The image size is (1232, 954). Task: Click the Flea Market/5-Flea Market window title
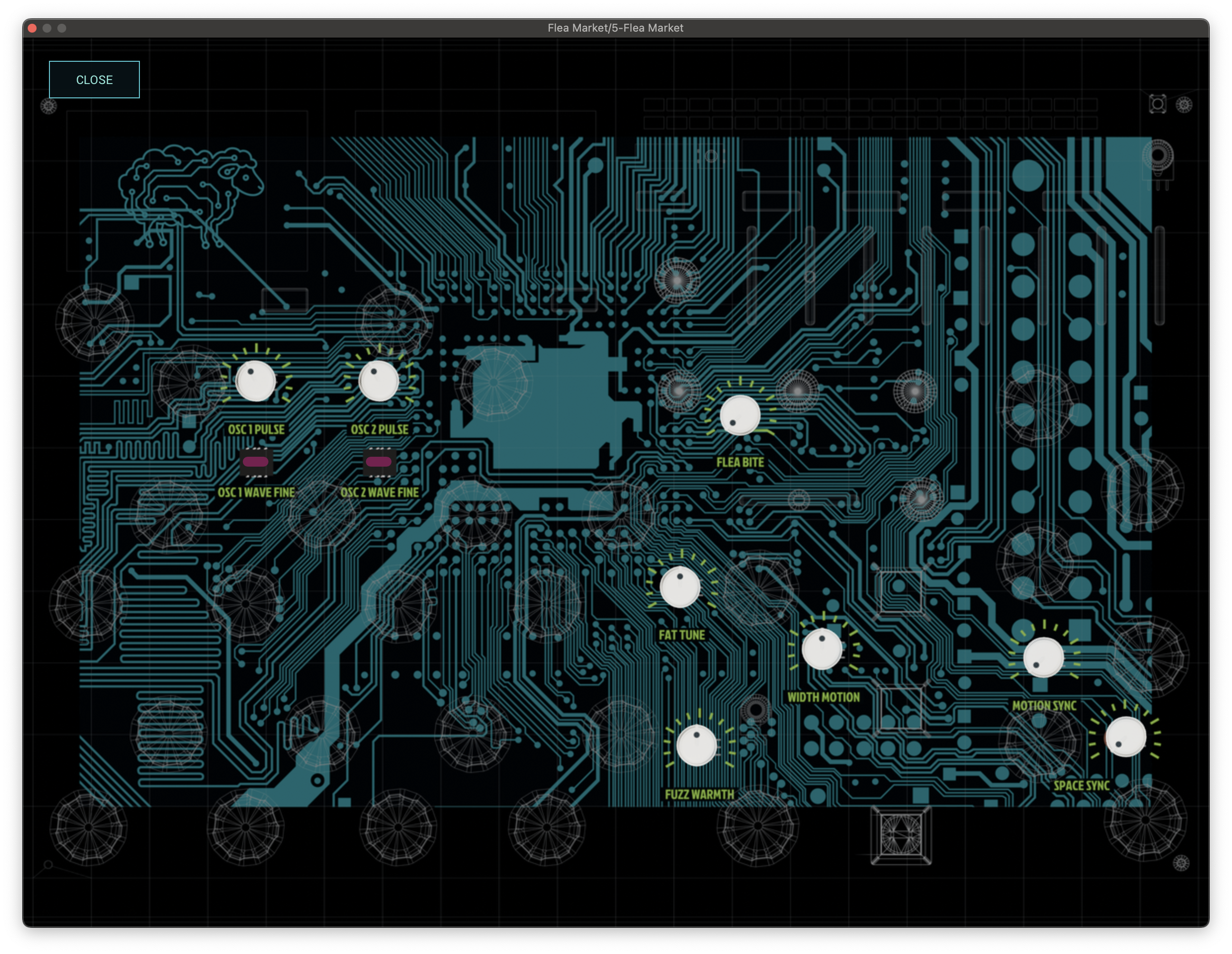[x=616, y=28]
